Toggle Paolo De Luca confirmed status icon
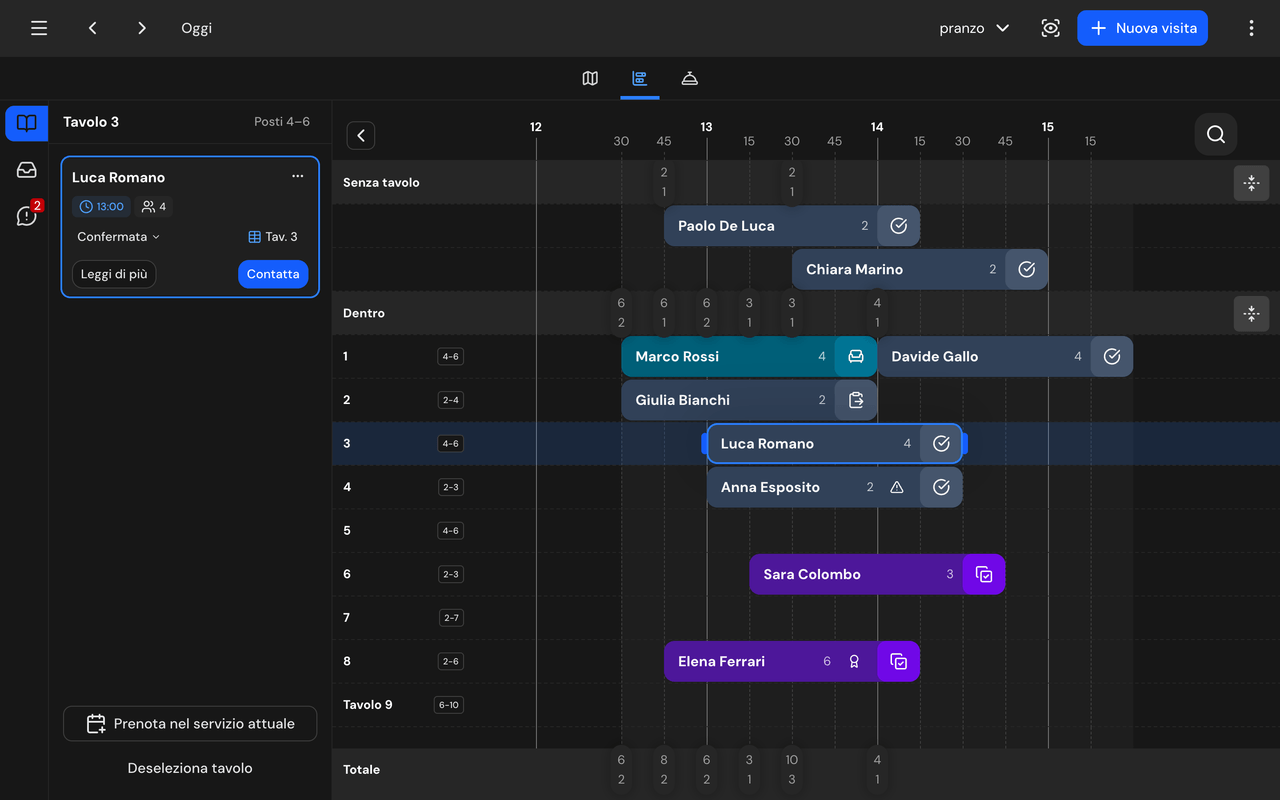This screenshot has width=1280, height=800. coord(899,226)
